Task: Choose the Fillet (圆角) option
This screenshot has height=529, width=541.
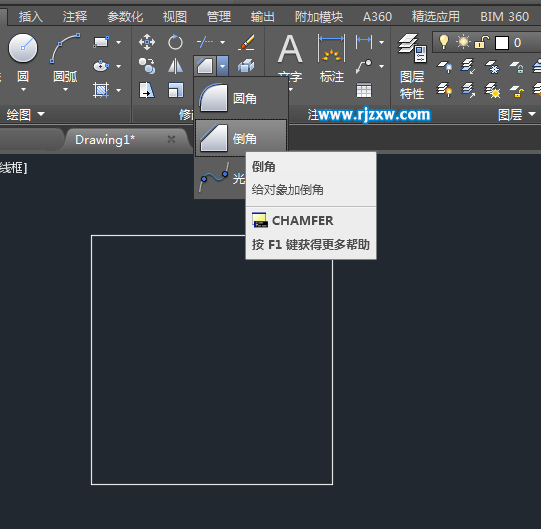Action: tap(241, 98)
